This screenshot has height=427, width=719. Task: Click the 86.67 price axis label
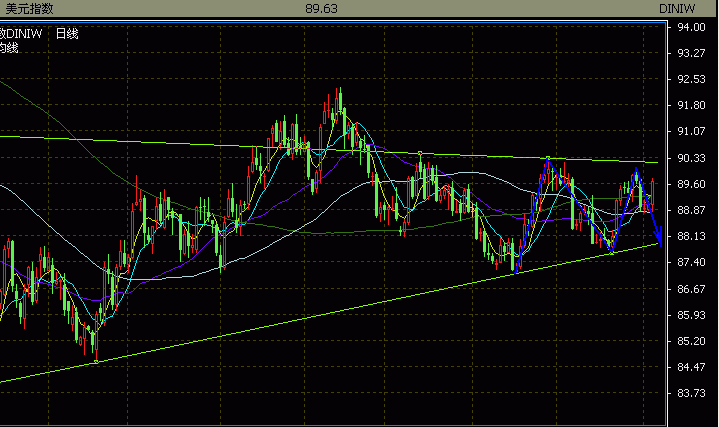[x=691, y=289]
